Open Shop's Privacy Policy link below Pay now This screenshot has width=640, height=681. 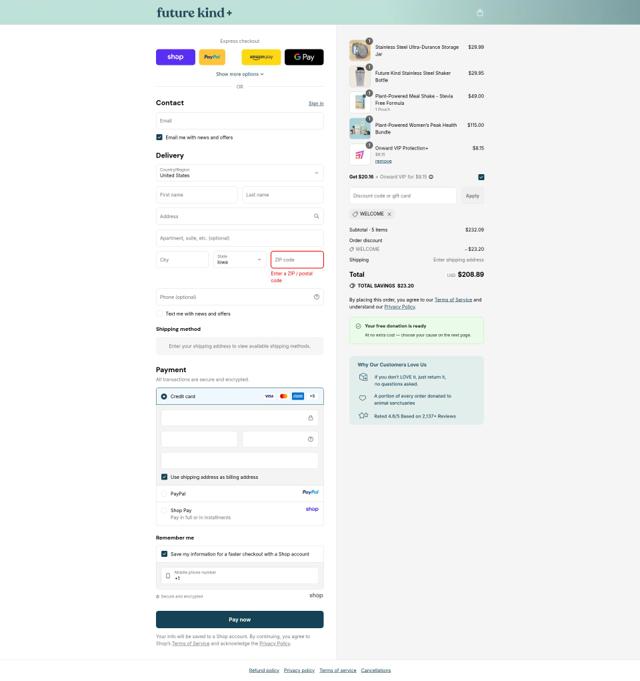274,644
